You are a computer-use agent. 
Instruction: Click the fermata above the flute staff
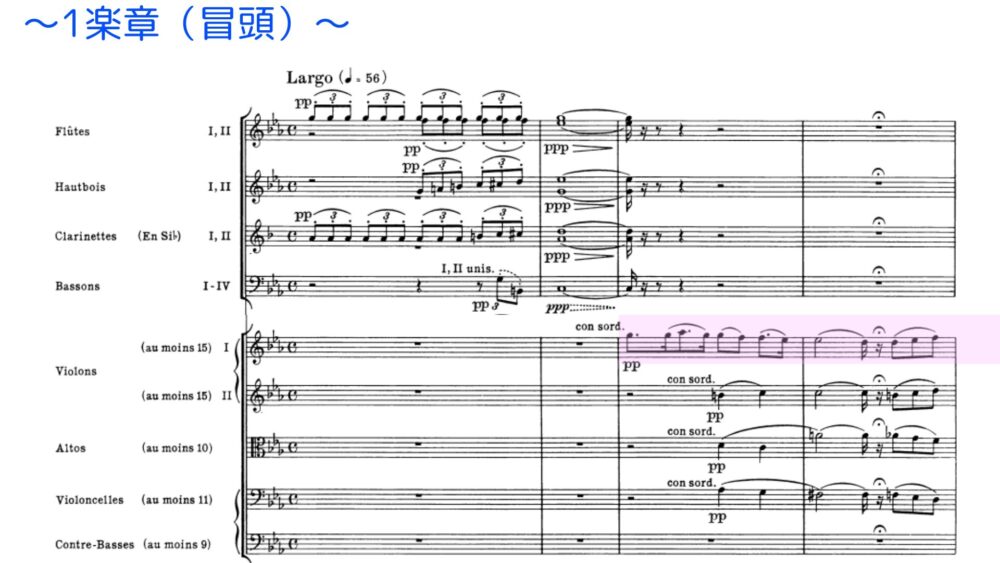[x=879, y=116]
